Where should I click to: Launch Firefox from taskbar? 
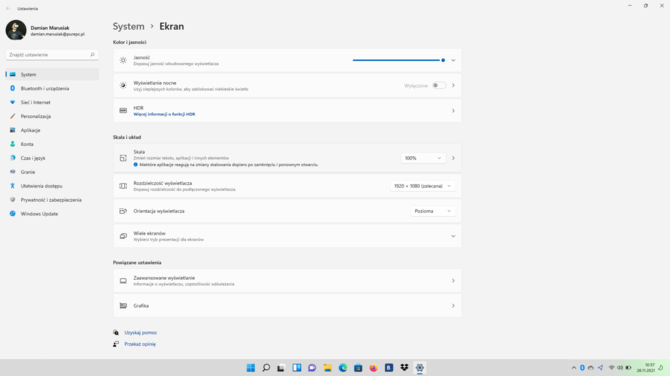tap(373, 367)
